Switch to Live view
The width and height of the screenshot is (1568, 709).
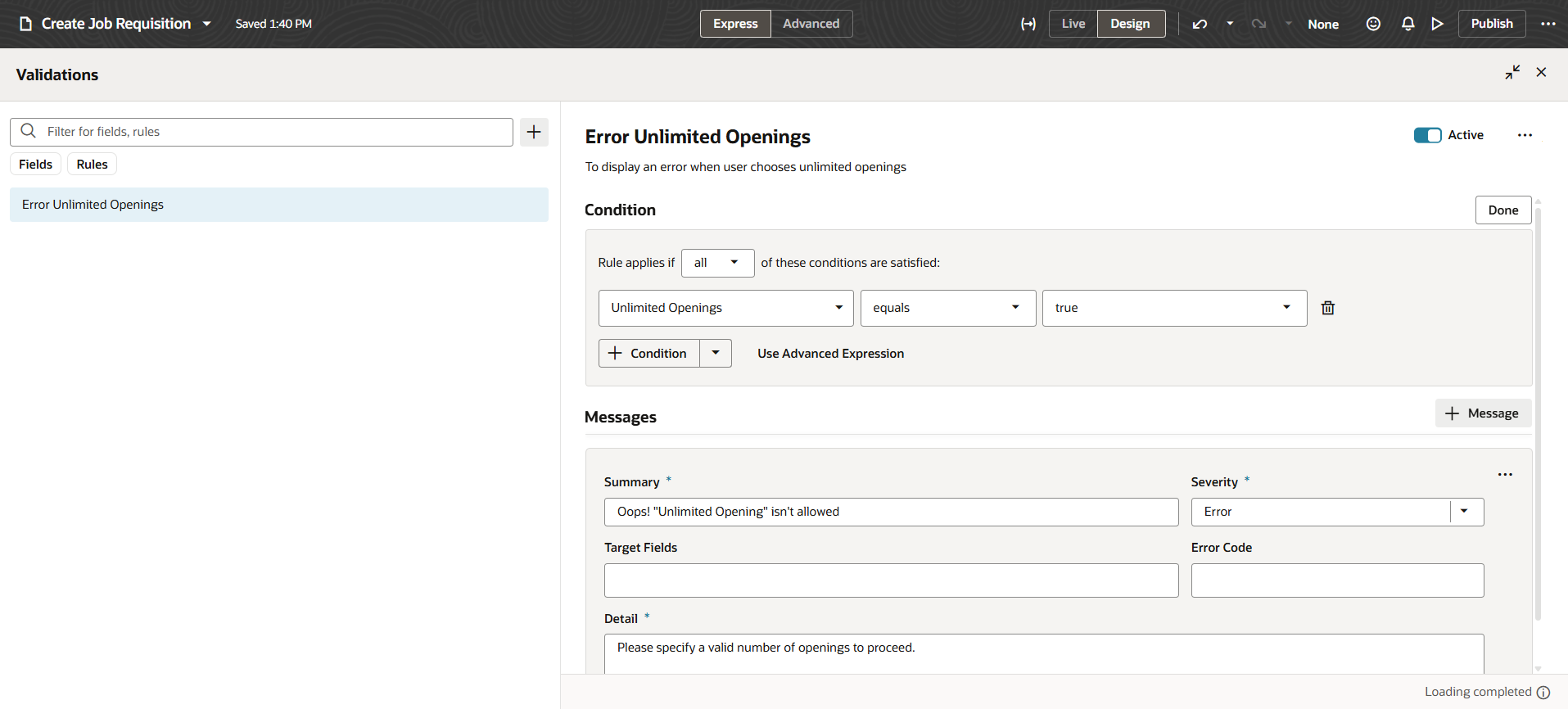coord(1073,24)
